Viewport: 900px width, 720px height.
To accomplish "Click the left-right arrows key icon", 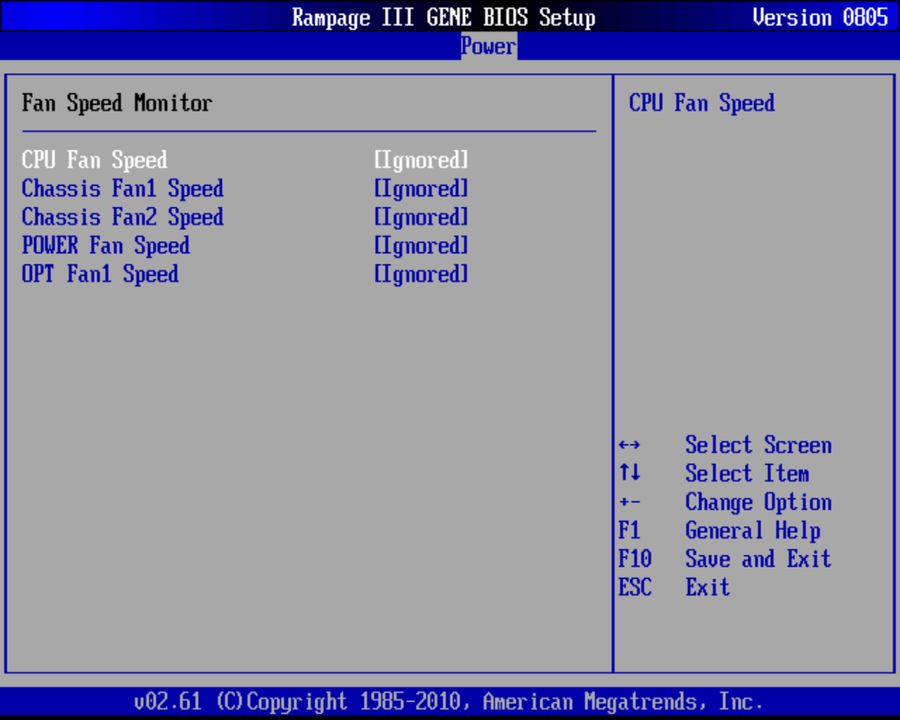I will (x=630, y=445).
